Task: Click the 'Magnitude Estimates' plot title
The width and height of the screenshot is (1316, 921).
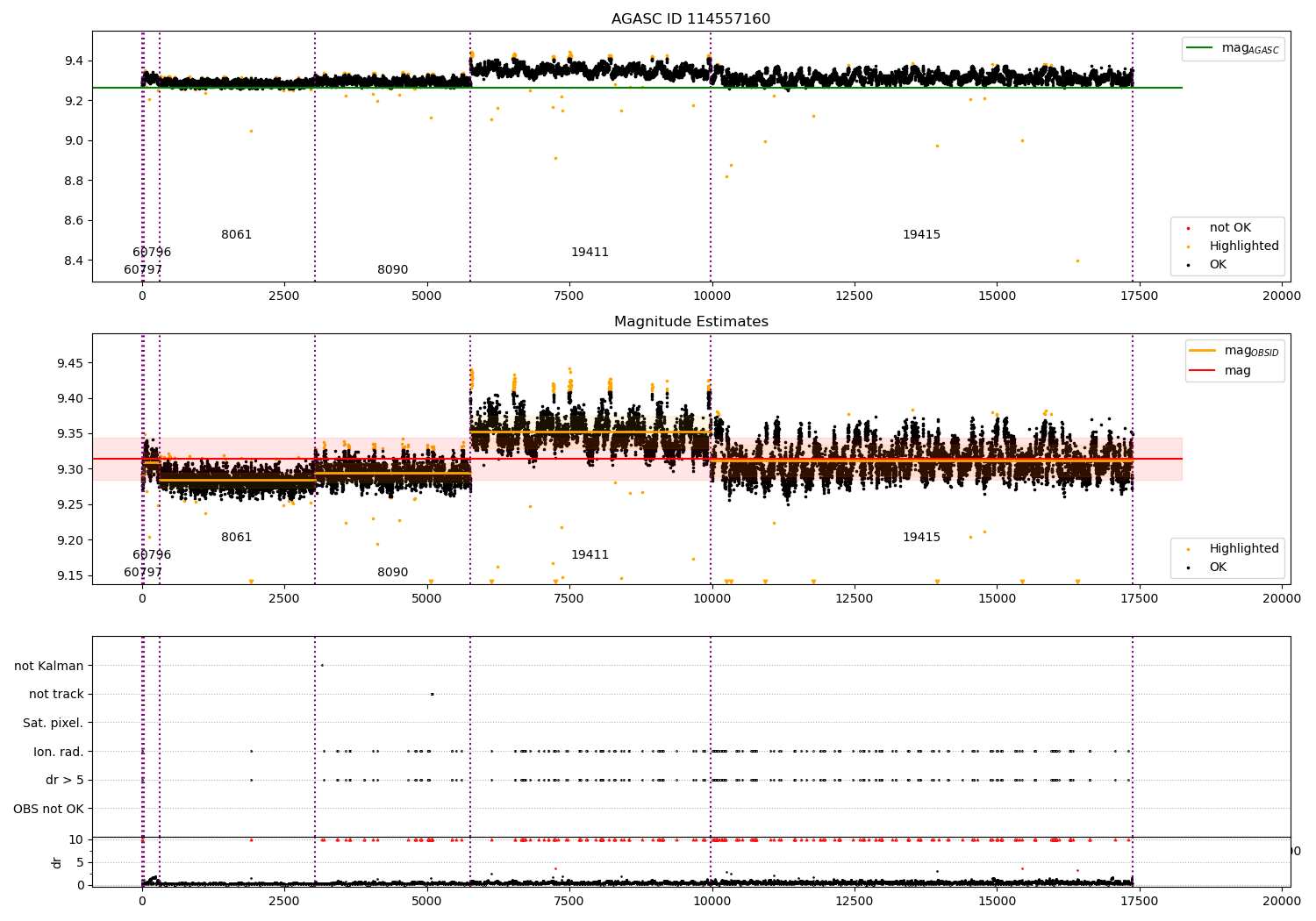Action: (690, 322)
